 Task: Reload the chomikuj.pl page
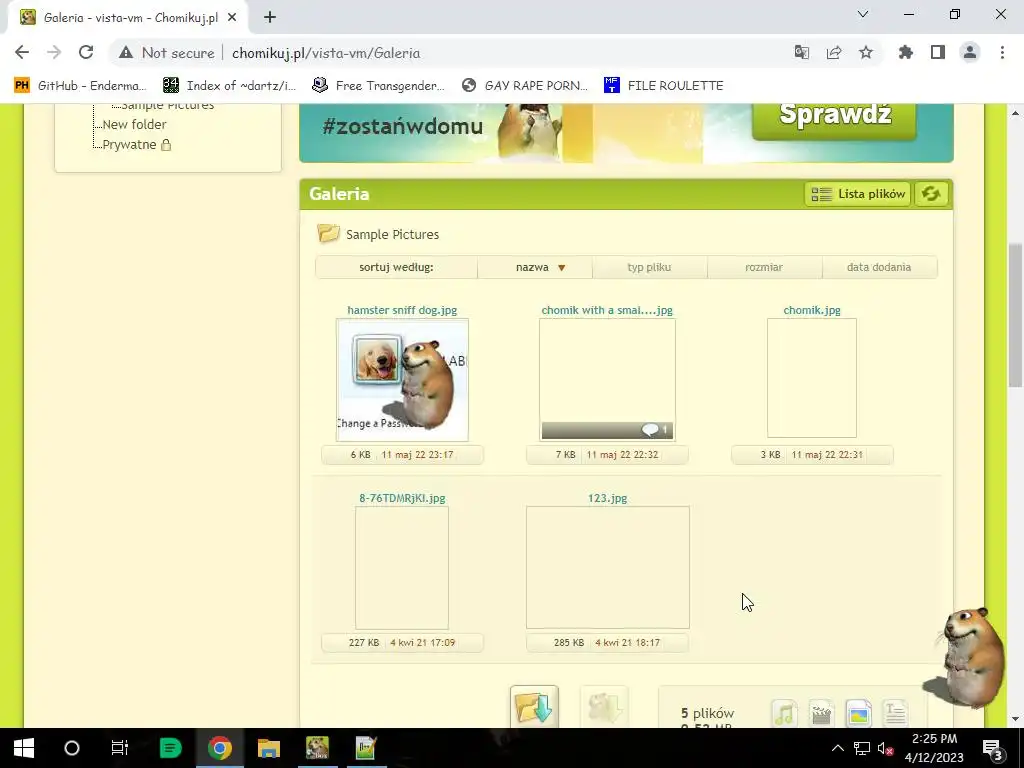point(86,53)
